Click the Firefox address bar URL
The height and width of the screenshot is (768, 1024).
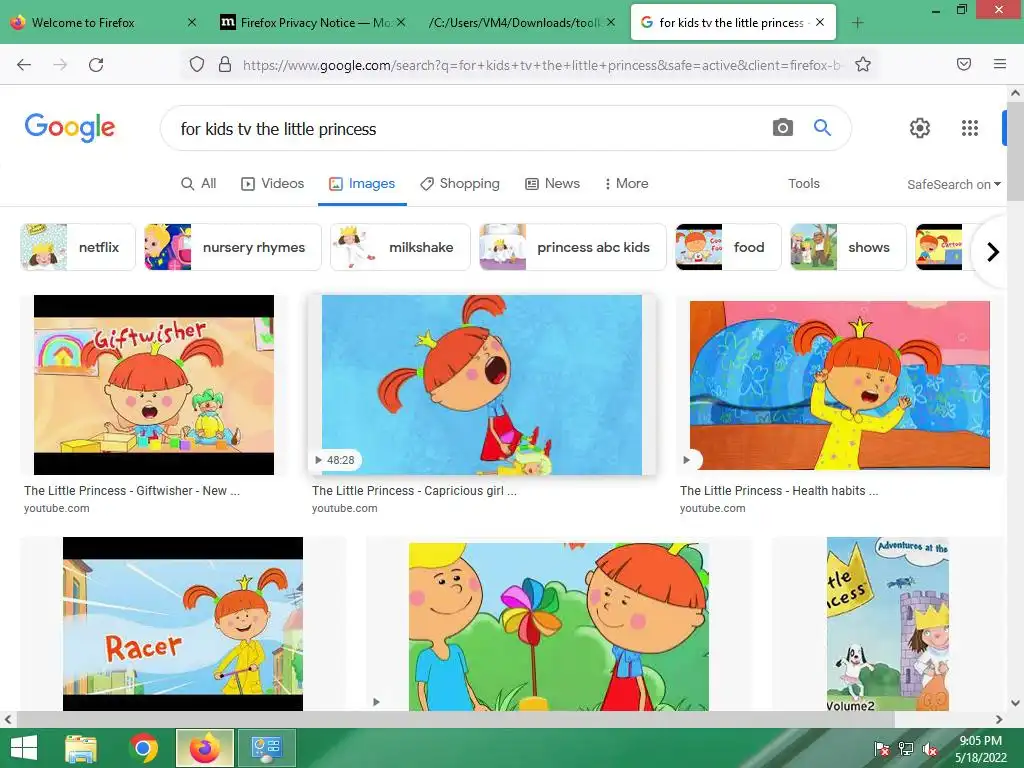(541, 65)
